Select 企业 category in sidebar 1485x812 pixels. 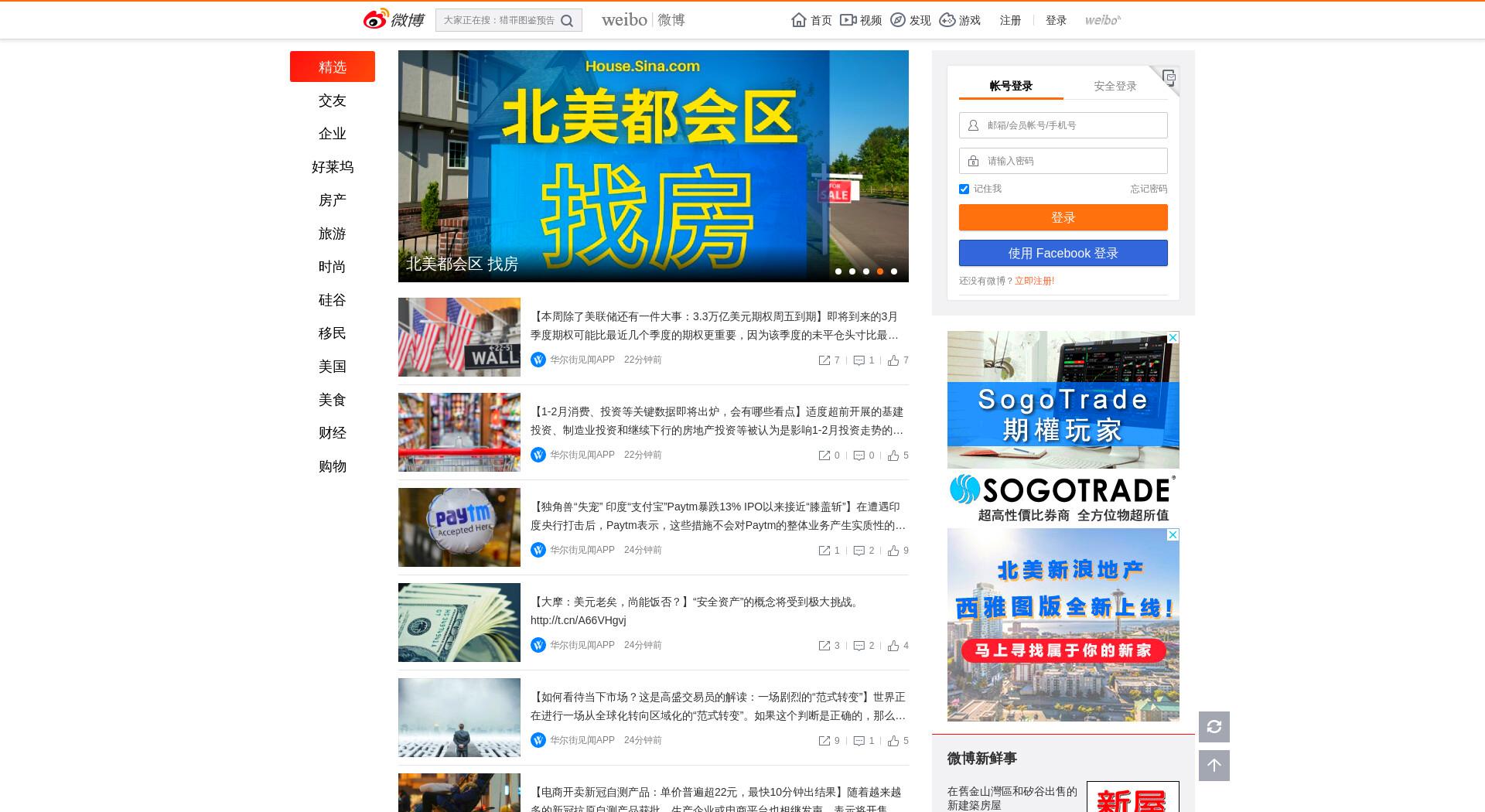(x=333, y=134)
